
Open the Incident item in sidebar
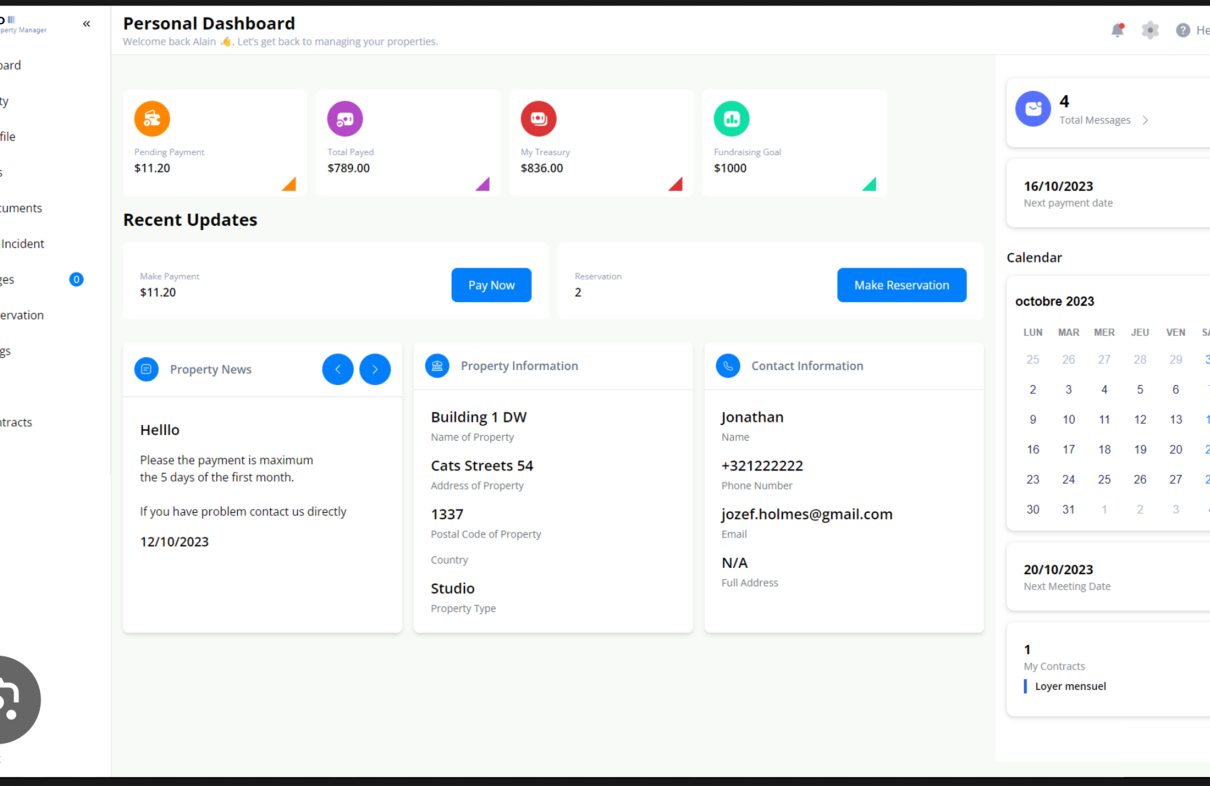[22, 243]
